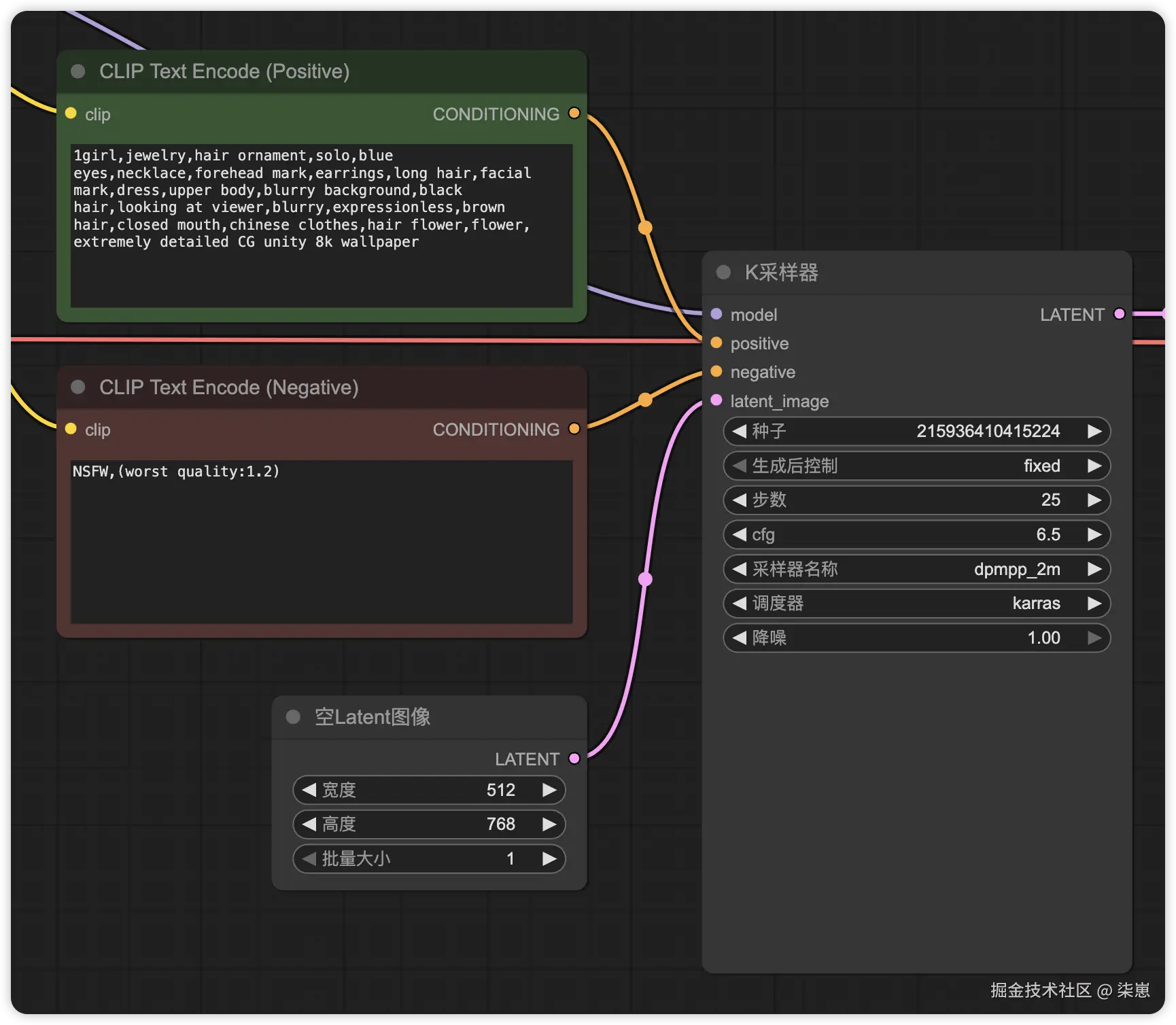Increase the cfg value
1176x1025 pixels.
pyautogui.click(x=1094, y=535)
